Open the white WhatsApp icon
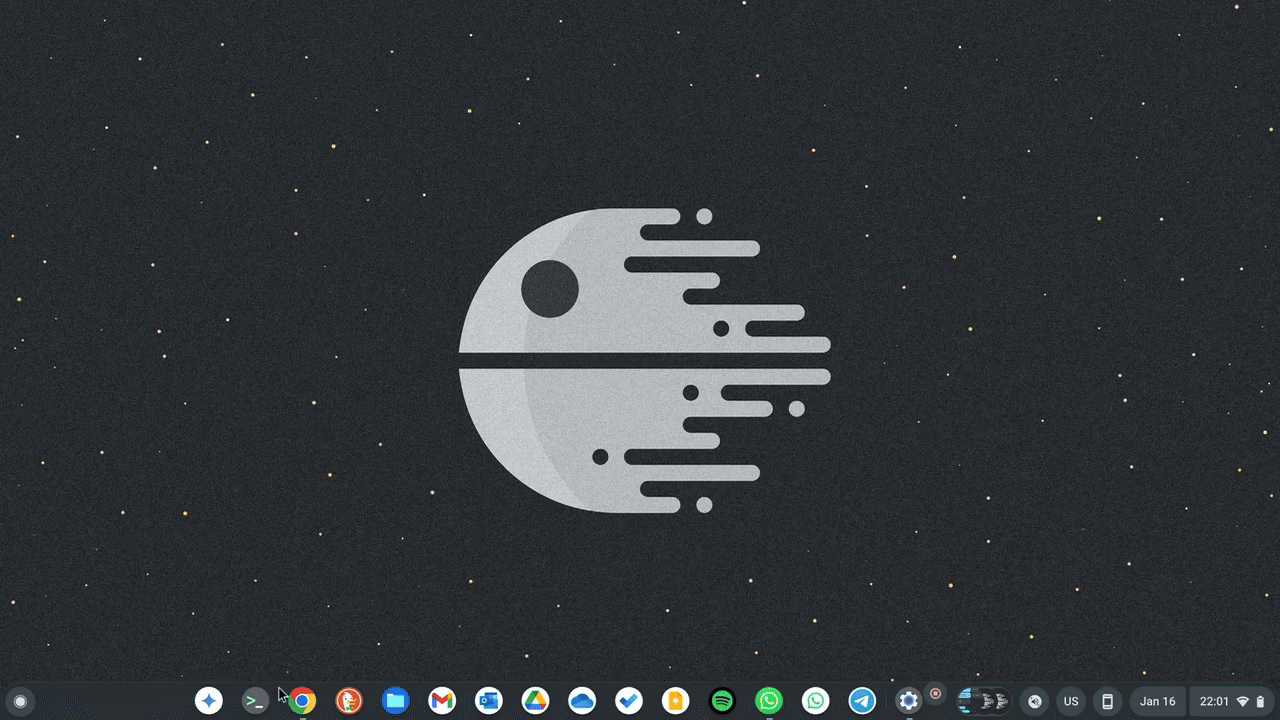The width and height of the screenshot is (1280, 720). click(x=815, y=701)
